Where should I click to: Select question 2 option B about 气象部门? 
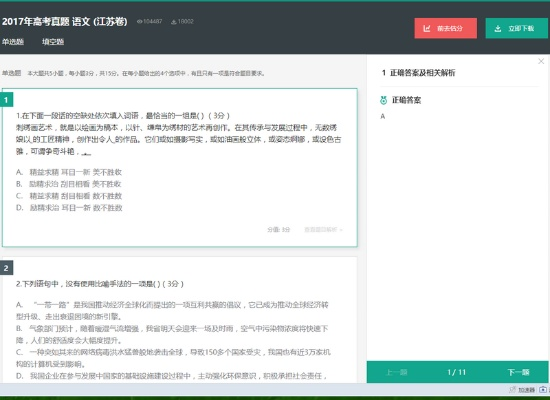[x=172, y=334]
